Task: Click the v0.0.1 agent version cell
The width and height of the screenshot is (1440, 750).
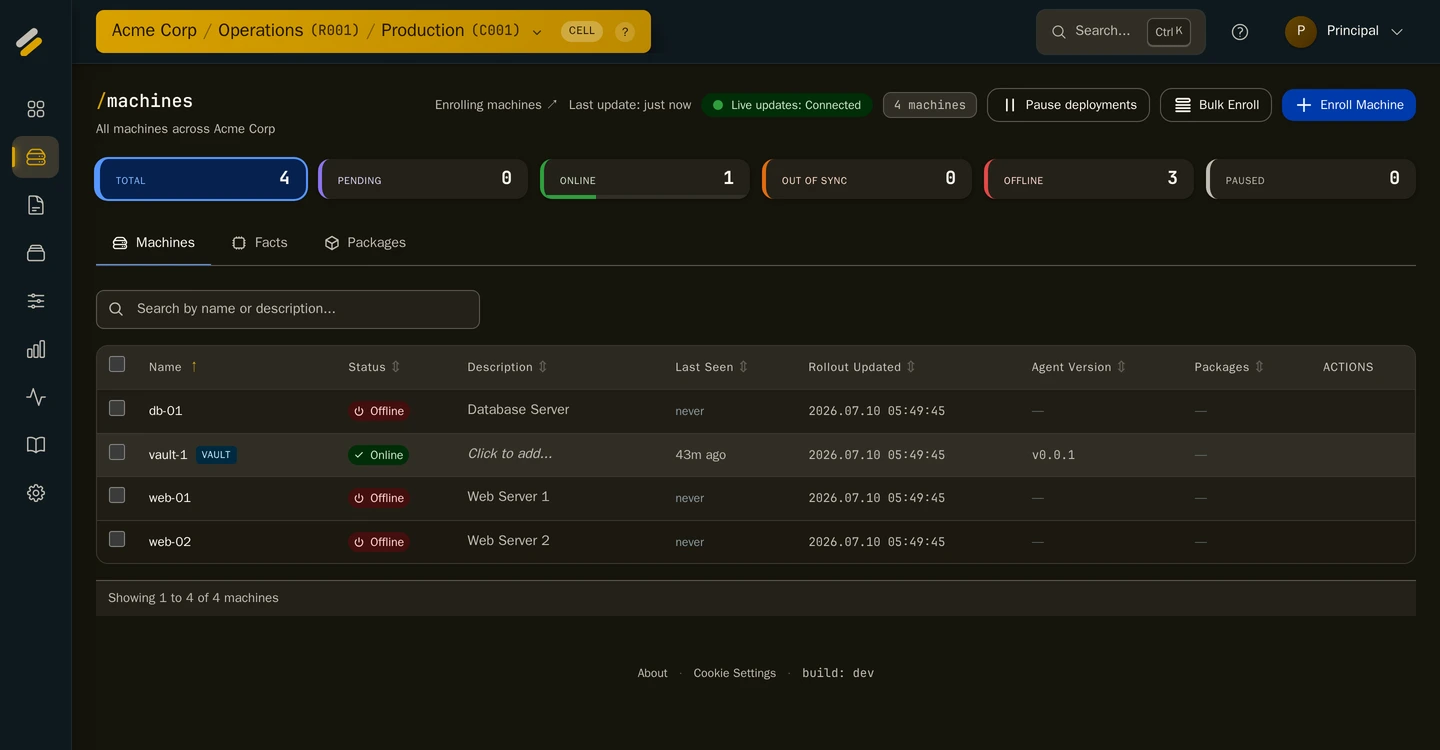Action: (1053, 455)
